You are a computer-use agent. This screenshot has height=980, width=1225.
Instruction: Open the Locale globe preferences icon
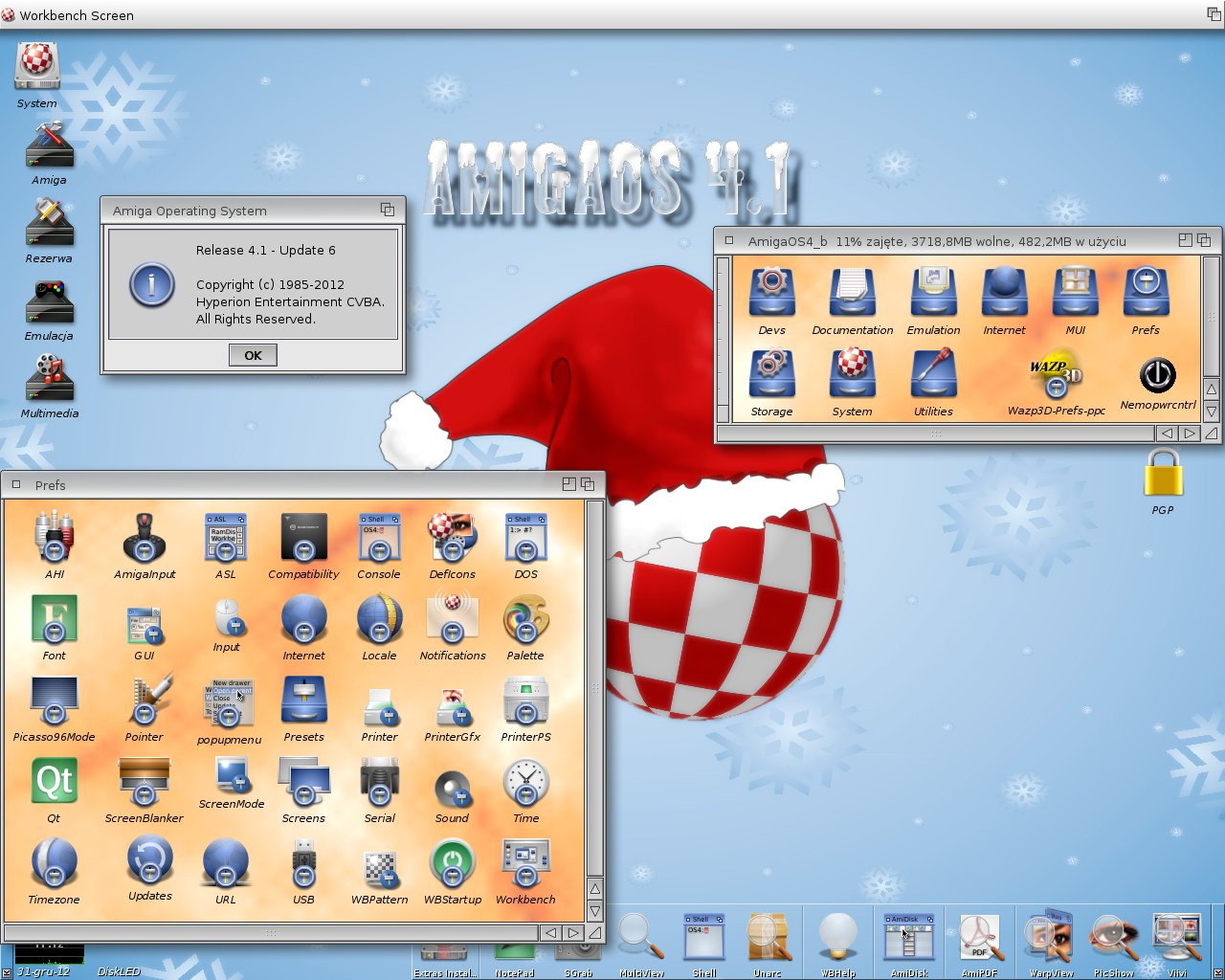pos(379,618)
